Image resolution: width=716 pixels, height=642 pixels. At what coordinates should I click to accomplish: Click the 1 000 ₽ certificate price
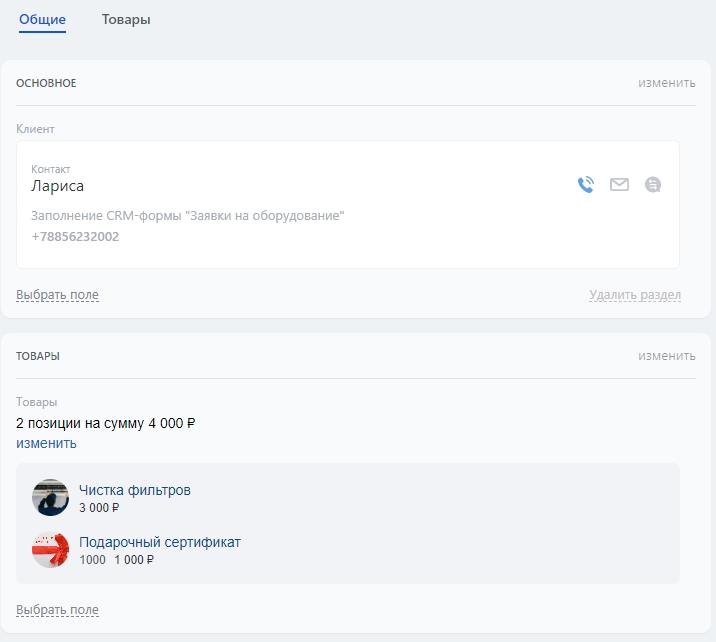coord(134,560)
